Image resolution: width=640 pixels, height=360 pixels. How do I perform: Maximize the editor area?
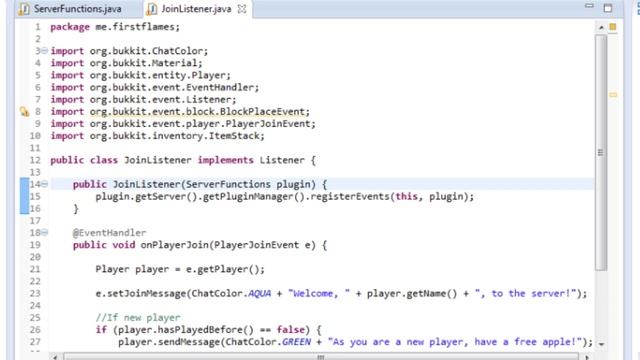[x=608, y=7]
